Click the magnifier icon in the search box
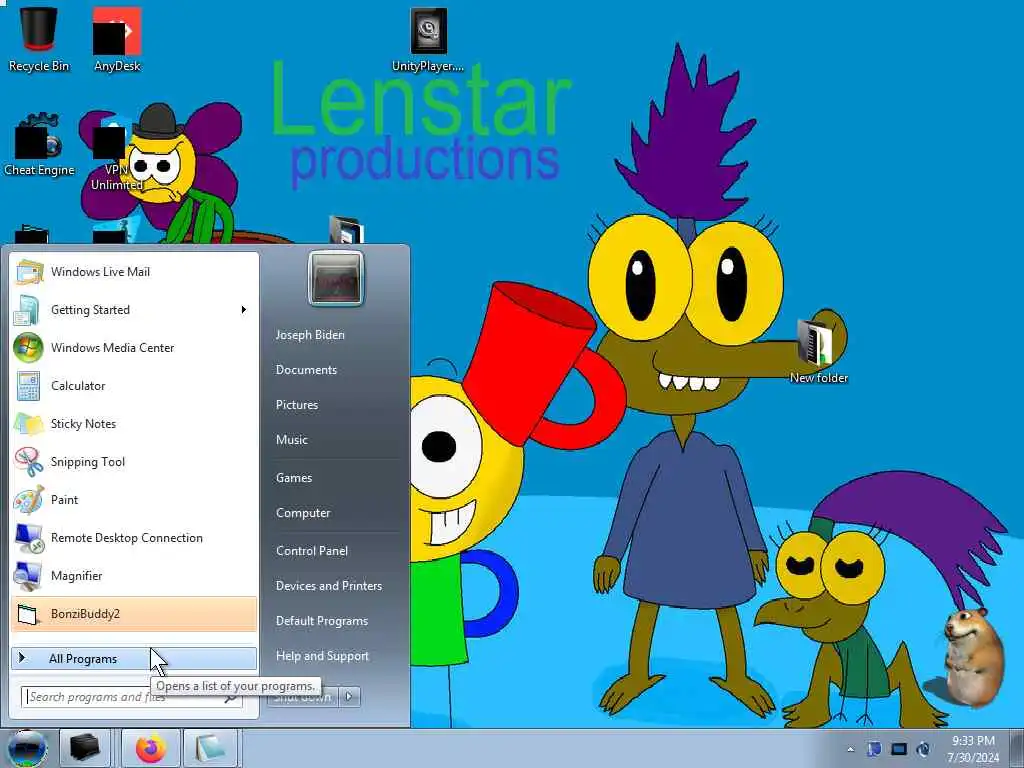Viewport: 1024px width, 768px height. pos(231,697)
